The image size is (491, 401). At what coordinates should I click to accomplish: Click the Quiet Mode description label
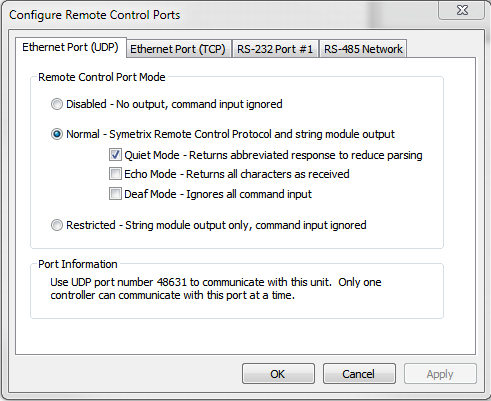pyautogui.click(x=273, y=155)
